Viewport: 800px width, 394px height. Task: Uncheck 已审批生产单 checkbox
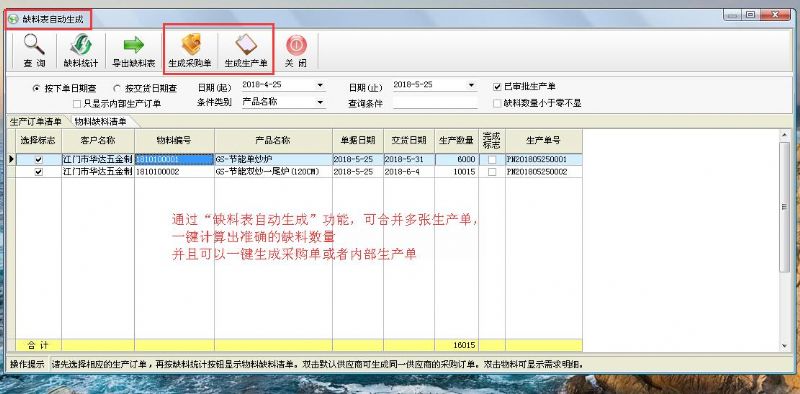[x=497, y=87]
